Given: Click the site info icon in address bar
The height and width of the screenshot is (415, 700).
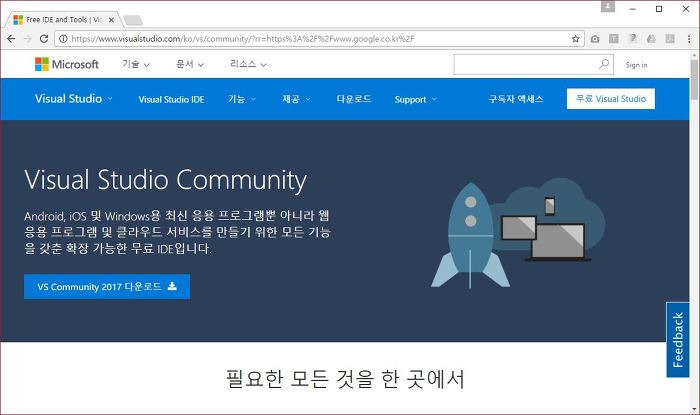Looking at the screenshot, I should tap(63, 39).
